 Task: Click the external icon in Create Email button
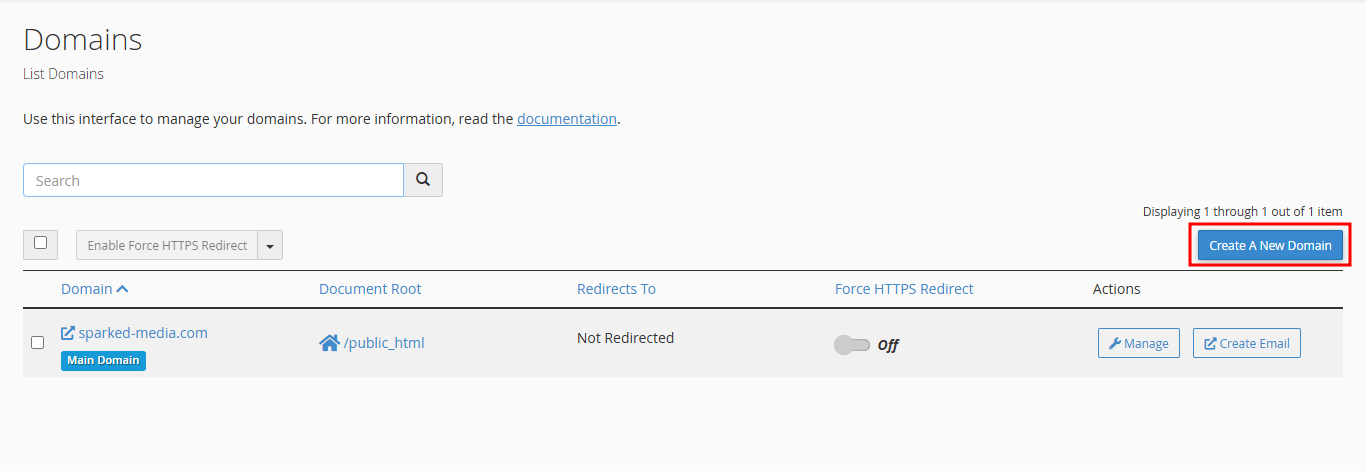pyautogui.click(x=1210, y=343)
